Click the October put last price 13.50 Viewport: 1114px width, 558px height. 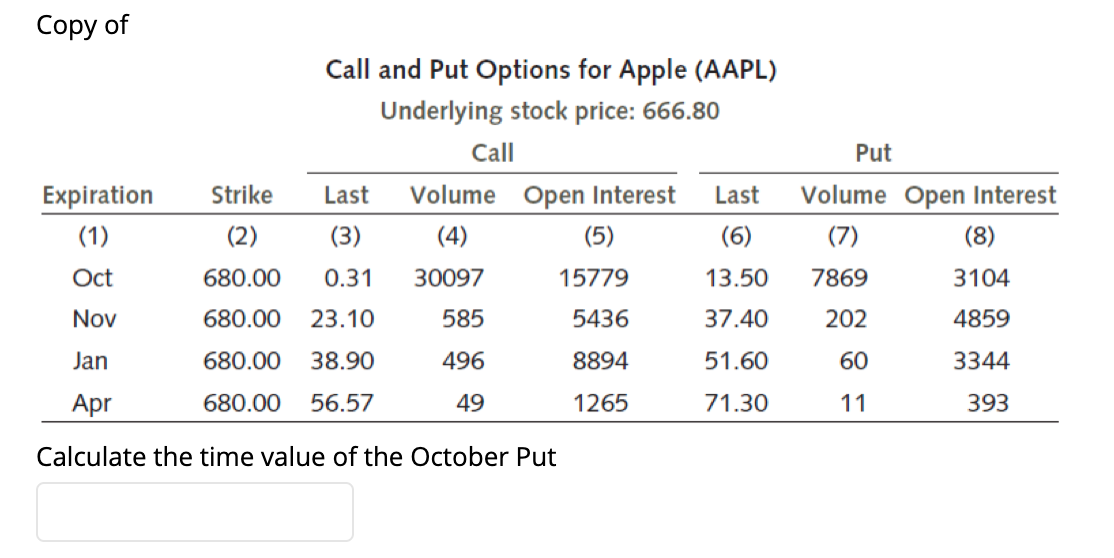click(737, 278)
